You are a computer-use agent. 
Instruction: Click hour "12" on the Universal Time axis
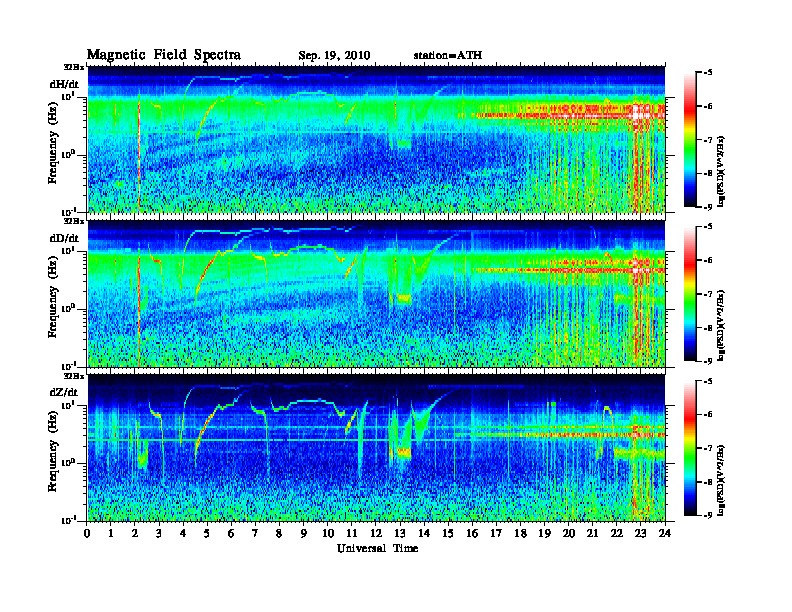[x=376, y=533]
